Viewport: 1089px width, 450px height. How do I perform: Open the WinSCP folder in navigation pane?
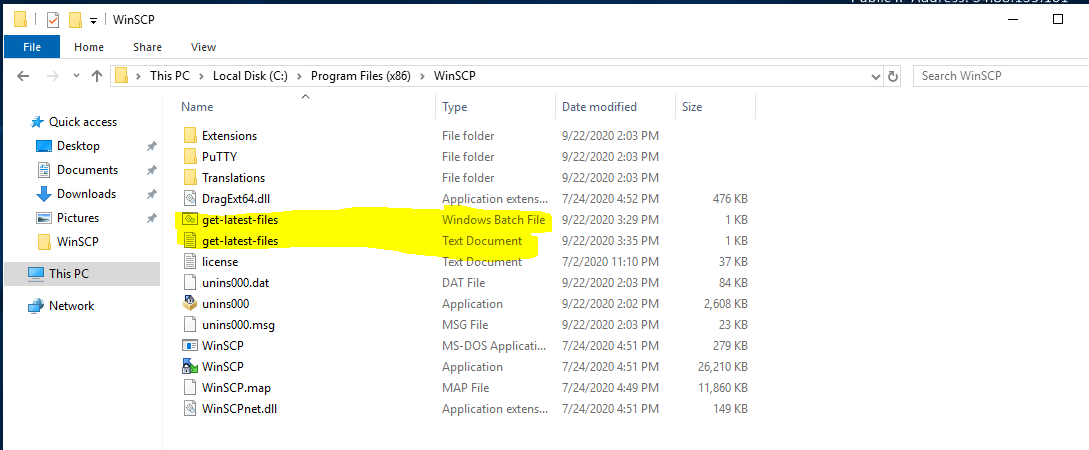pyautogui.click(x=78, y=242)
